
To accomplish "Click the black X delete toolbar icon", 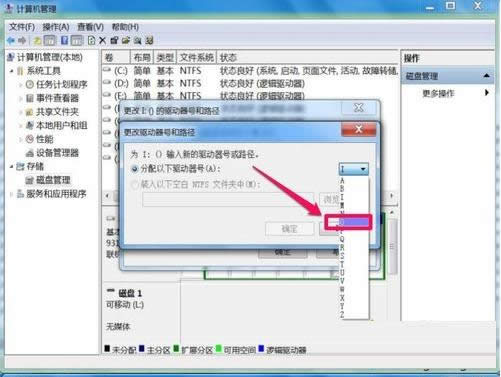I will [102, 41].
